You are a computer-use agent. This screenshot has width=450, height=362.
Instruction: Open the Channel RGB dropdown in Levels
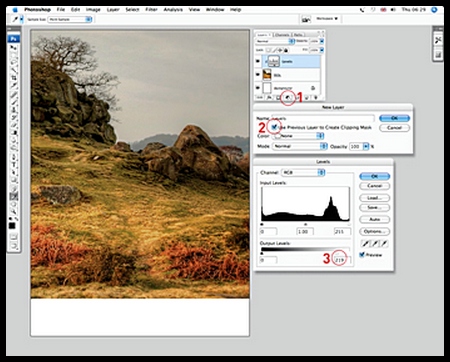coord(303,172)
